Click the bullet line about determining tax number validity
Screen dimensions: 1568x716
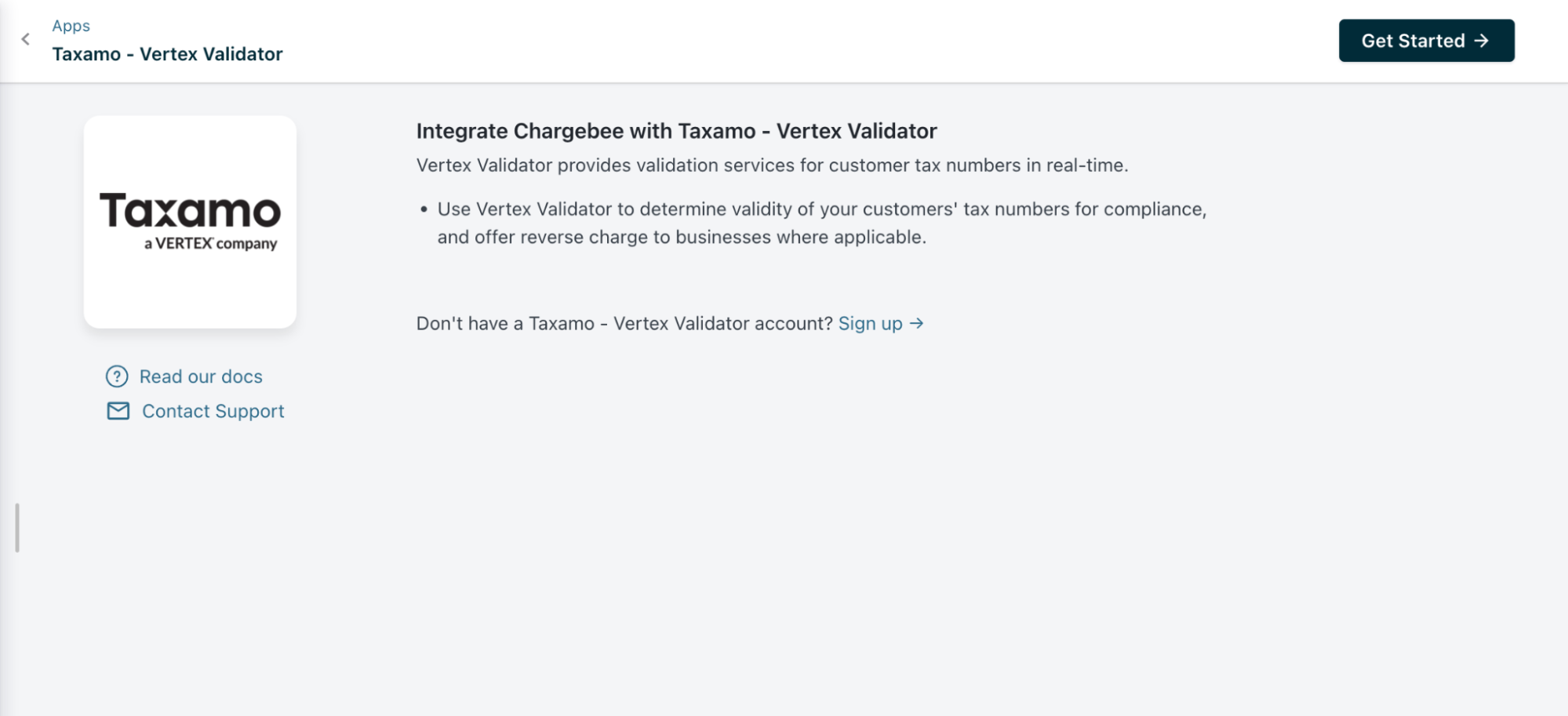click(821, 209)
